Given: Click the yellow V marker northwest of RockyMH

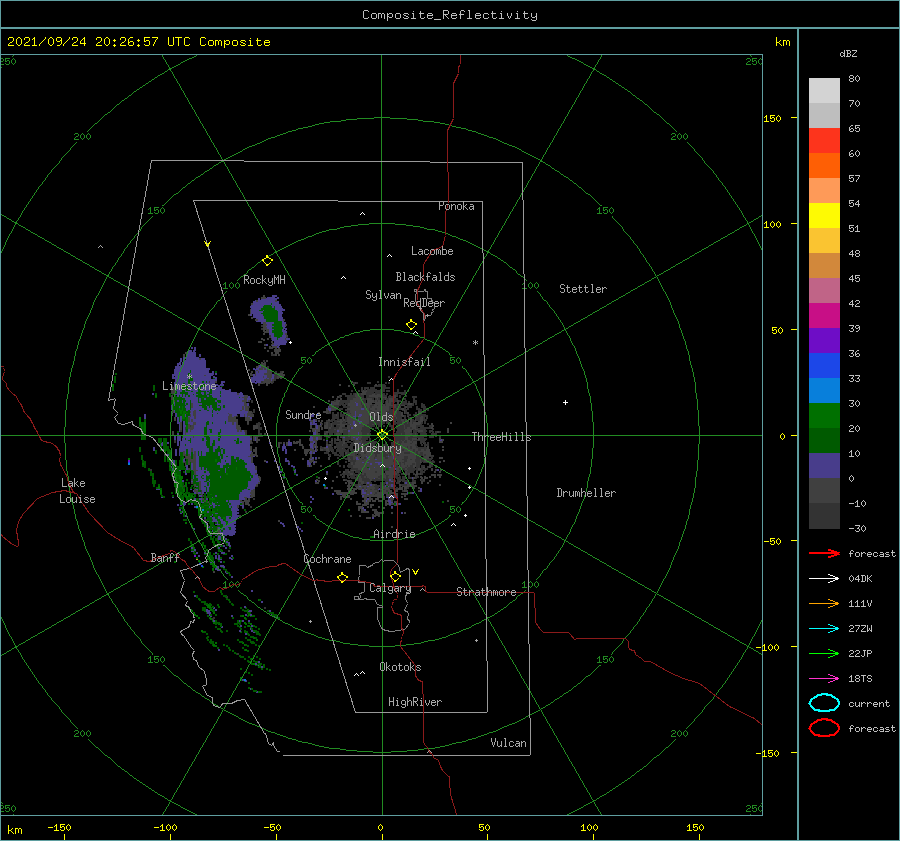Looking at the screenshot, I should (208, 245).
